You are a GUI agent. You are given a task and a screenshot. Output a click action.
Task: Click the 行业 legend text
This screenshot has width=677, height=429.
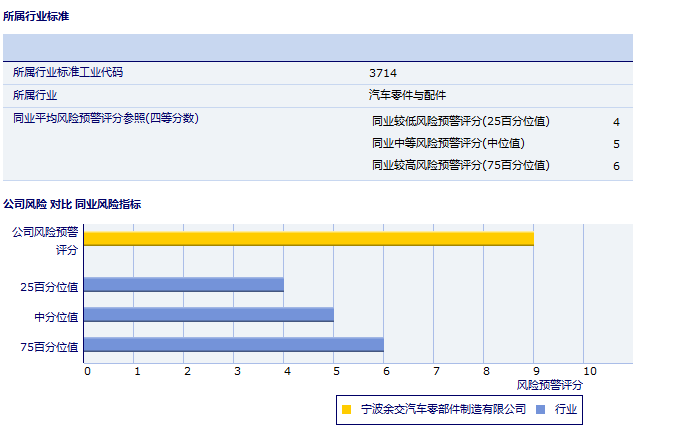(566, 409)
